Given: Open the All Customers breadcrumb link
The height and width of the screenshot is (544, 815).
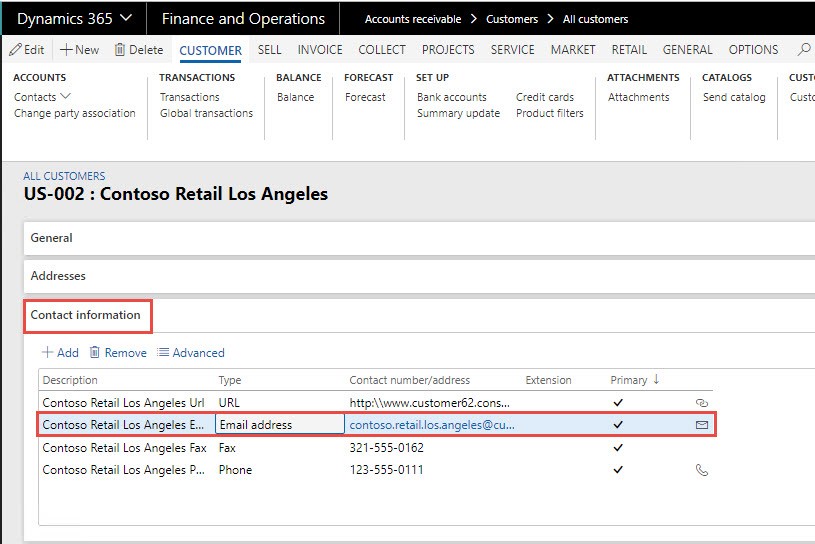Looking at the screenshot, I should point(64,176).
